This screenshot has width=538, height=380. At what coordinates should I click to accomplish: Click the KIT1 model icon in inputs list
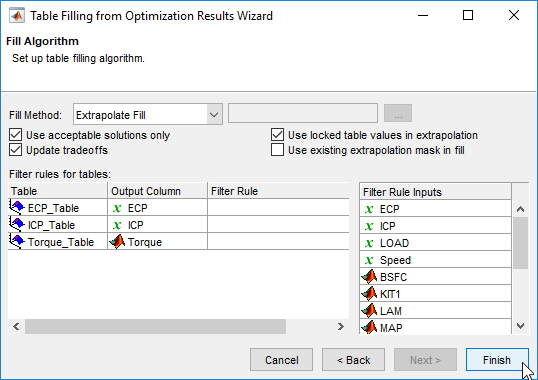(369, 294)
